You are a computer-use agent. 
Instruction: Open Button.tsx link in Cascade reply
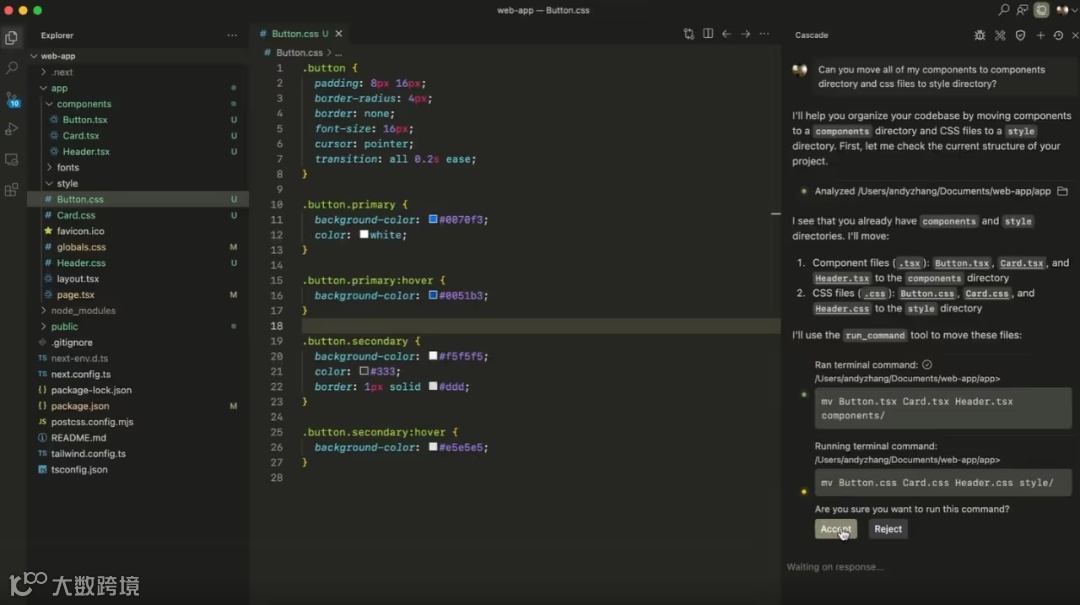962,263
